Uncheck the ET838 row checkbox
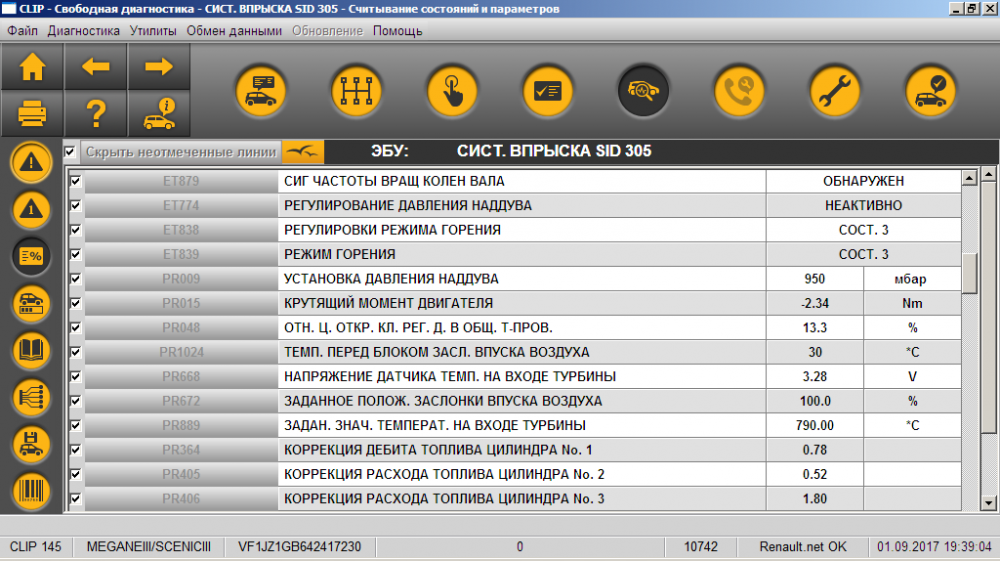This screenshot has width=1000, height=561. tap(75, 230)
